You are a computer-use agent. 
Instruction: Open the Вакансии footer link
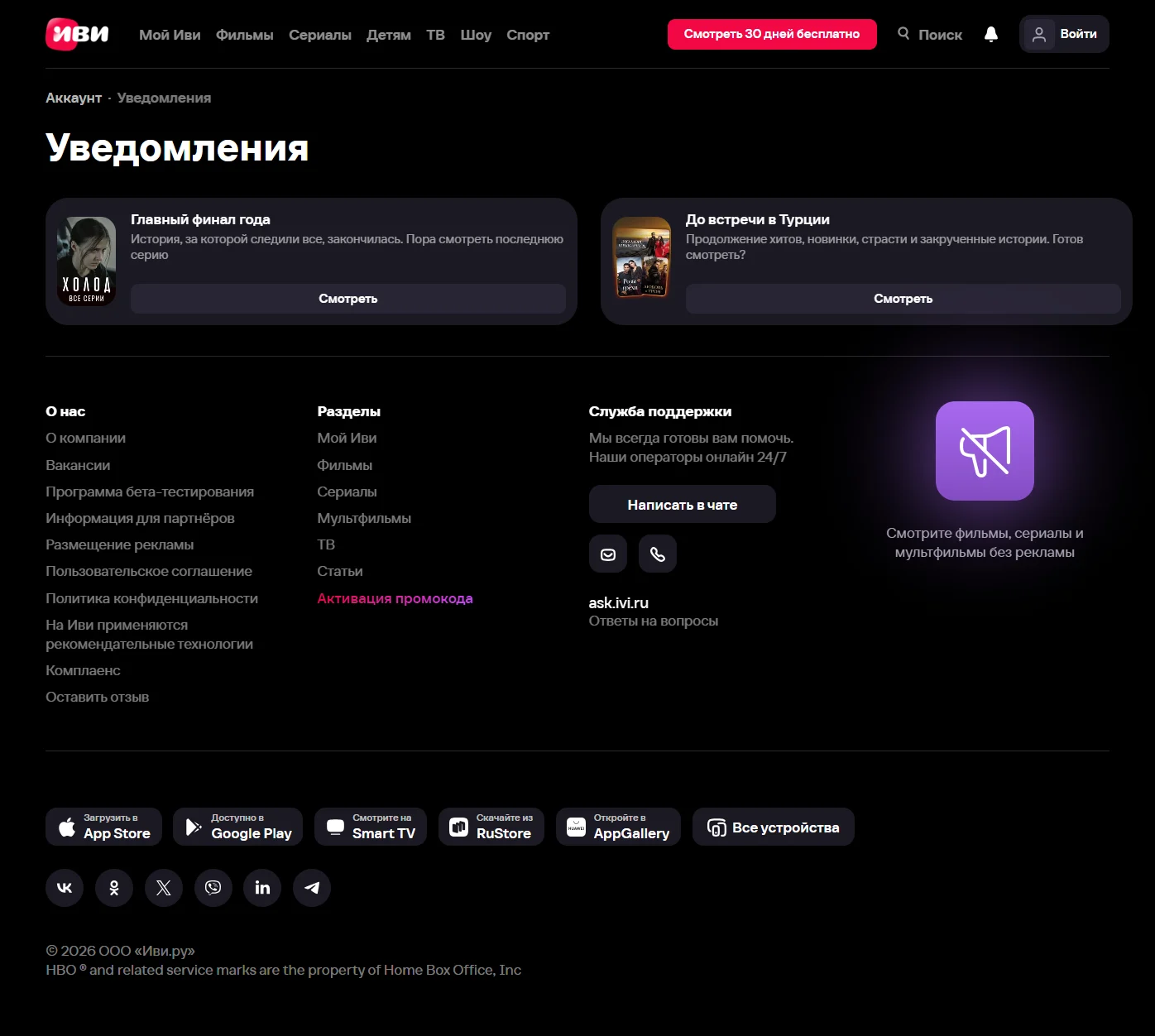78,465
